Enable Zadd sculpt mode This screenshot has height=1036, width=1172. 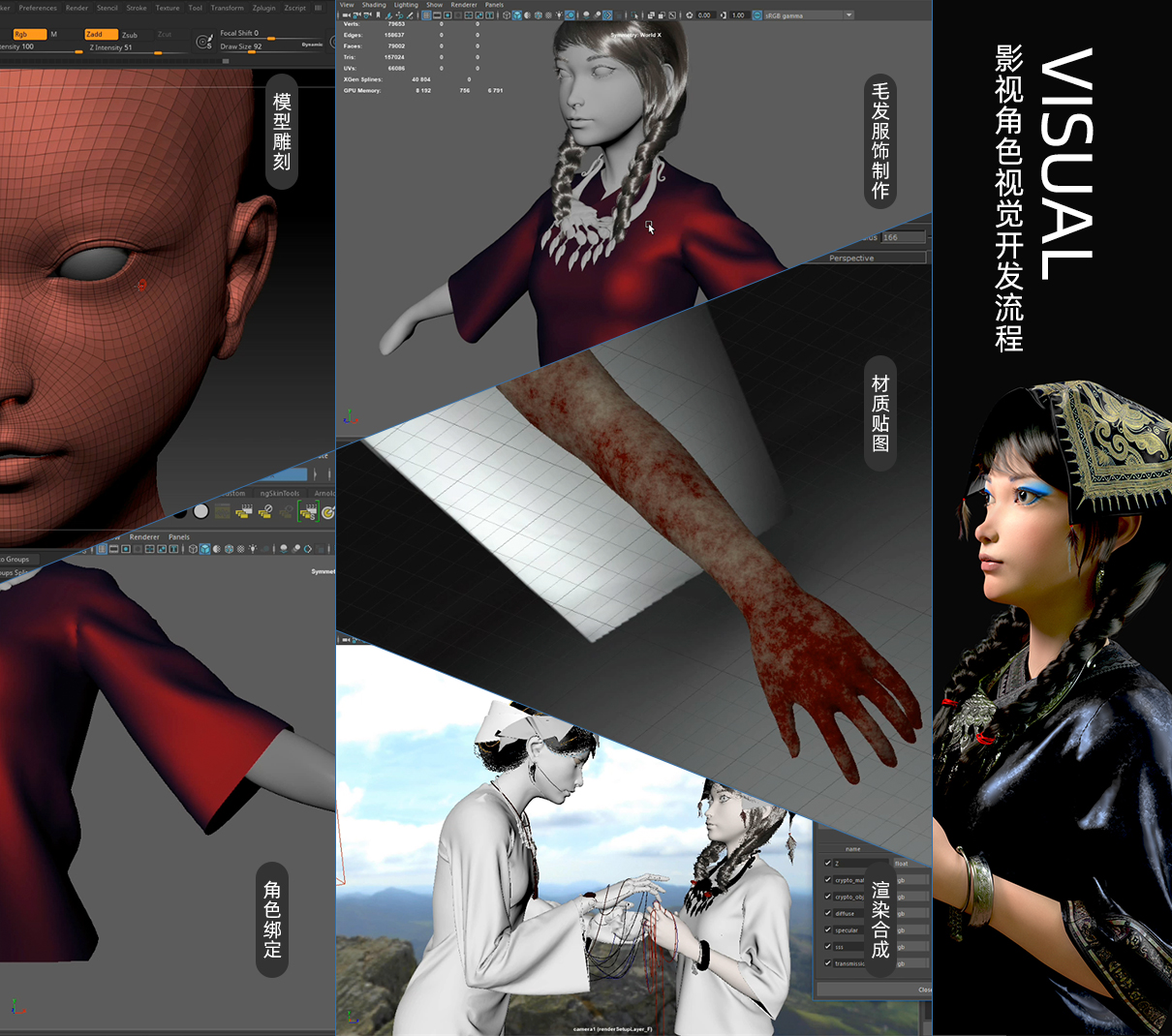(x=101, y=34)
